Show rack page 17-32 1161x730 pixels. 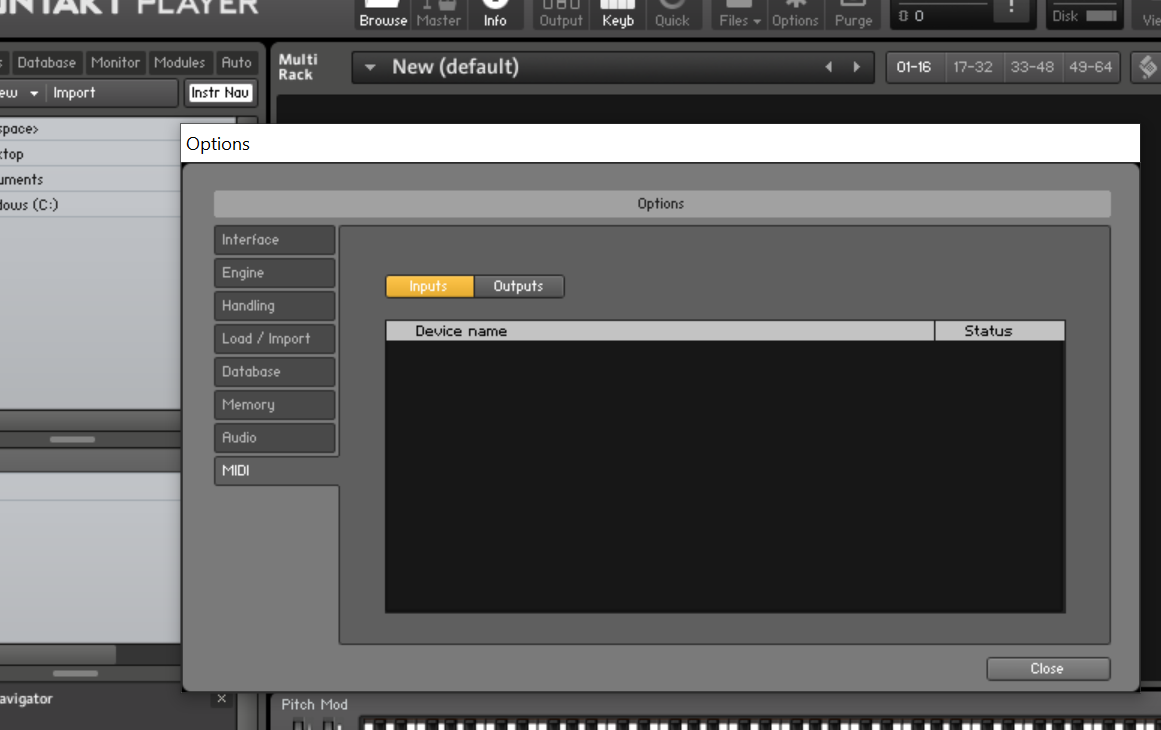(972, 67)
